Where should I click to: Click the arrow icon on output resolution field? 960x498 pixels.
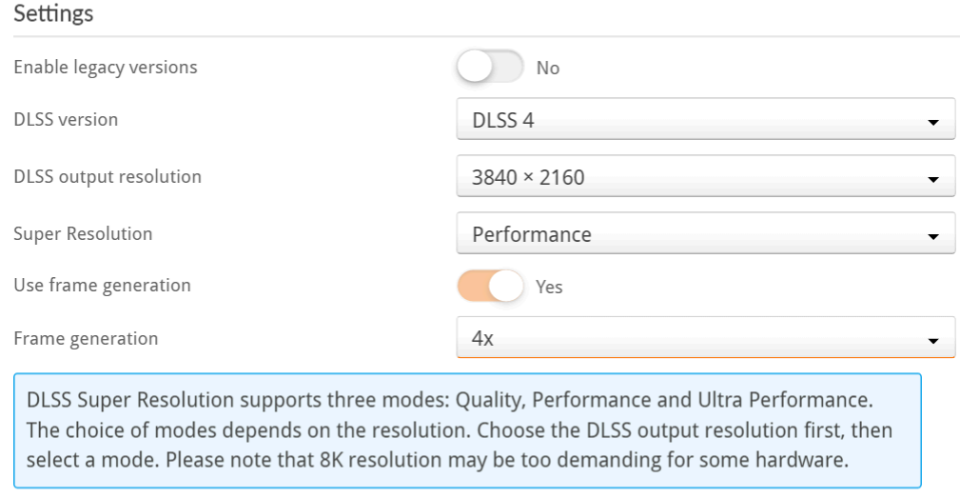click(934, 180)
